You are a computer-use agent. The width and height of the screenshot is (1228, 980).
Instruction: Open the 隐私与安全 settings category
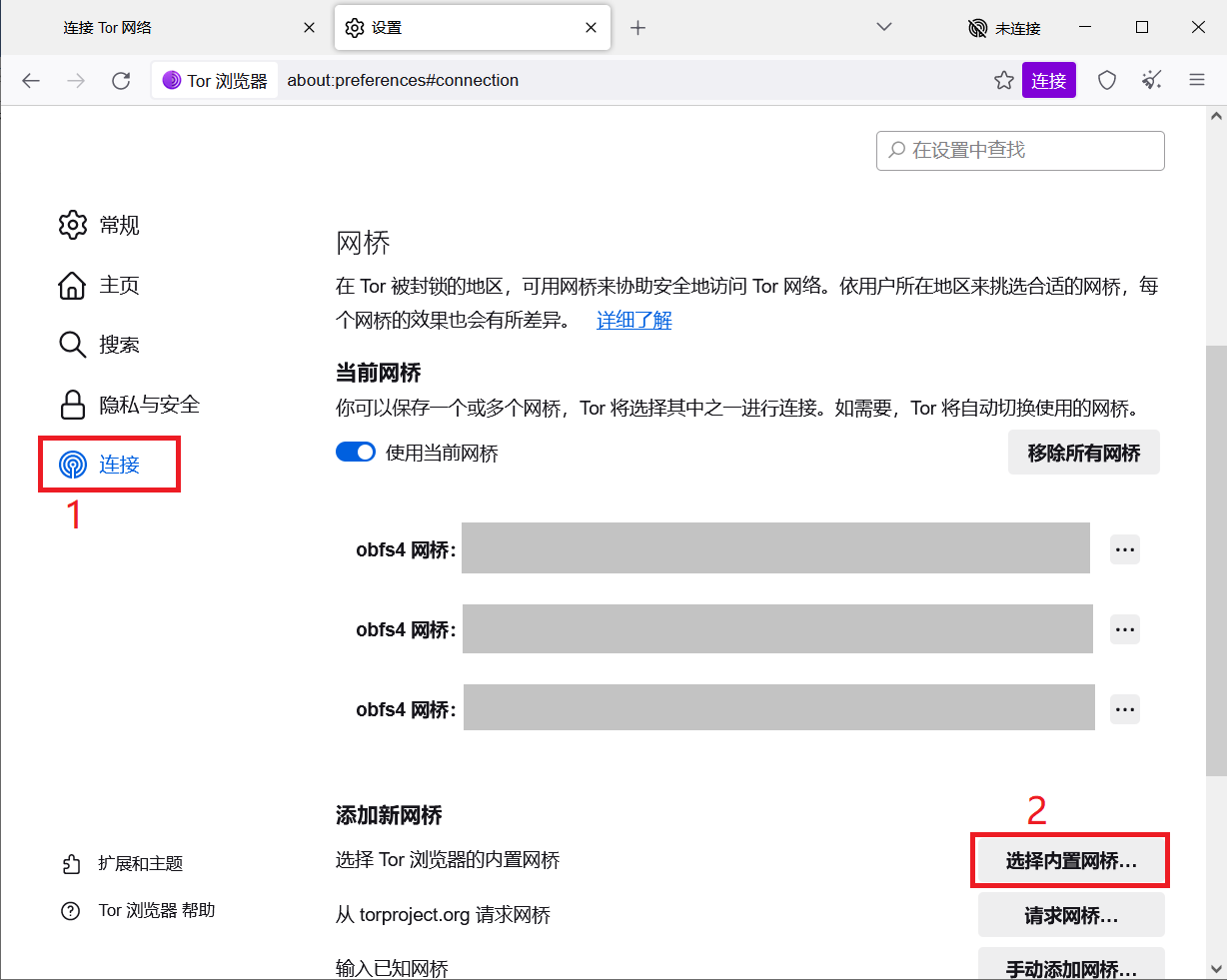click(130, 405)
